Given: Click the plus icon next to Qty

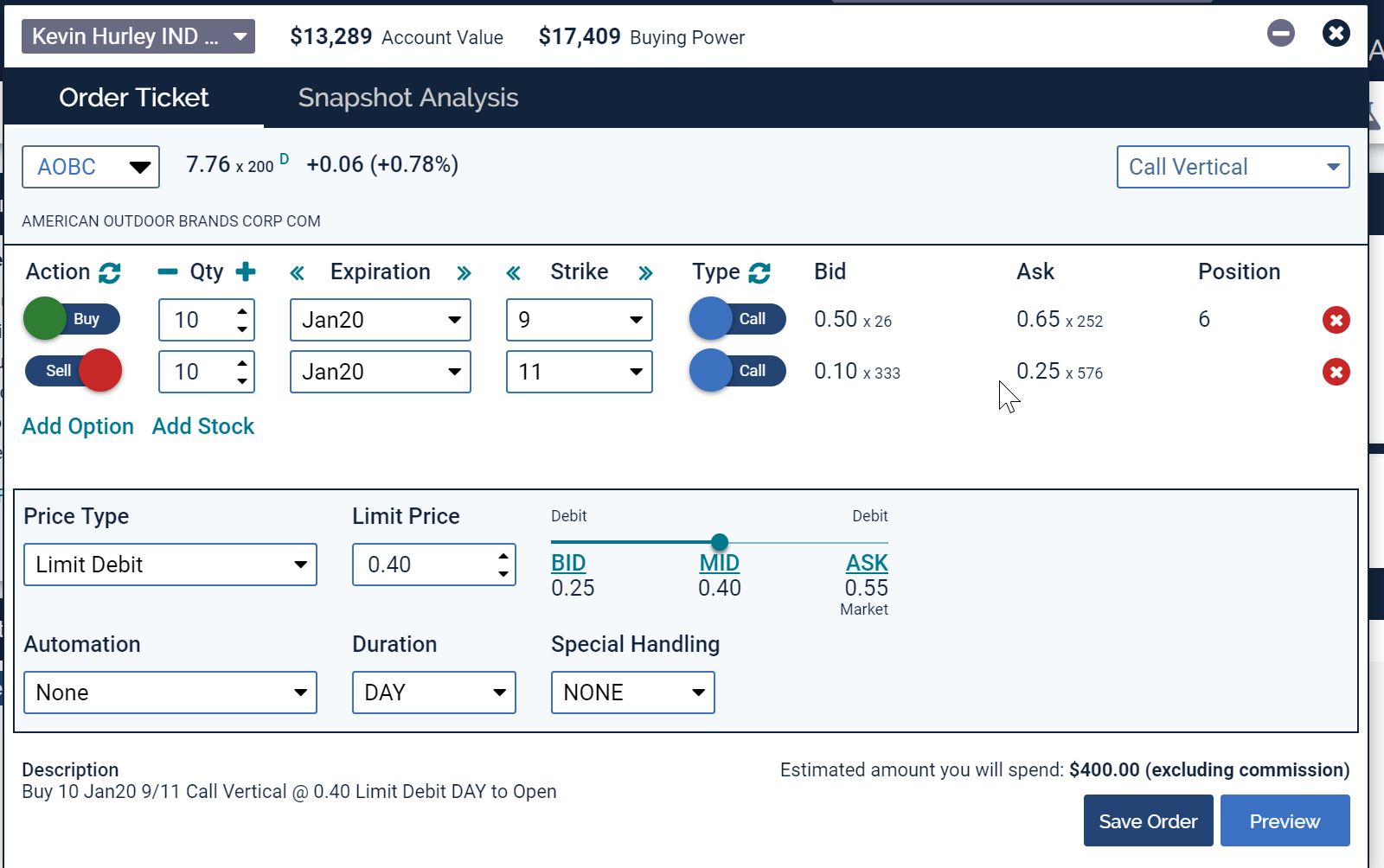Looking at the screenshot, I should (246, 272).
